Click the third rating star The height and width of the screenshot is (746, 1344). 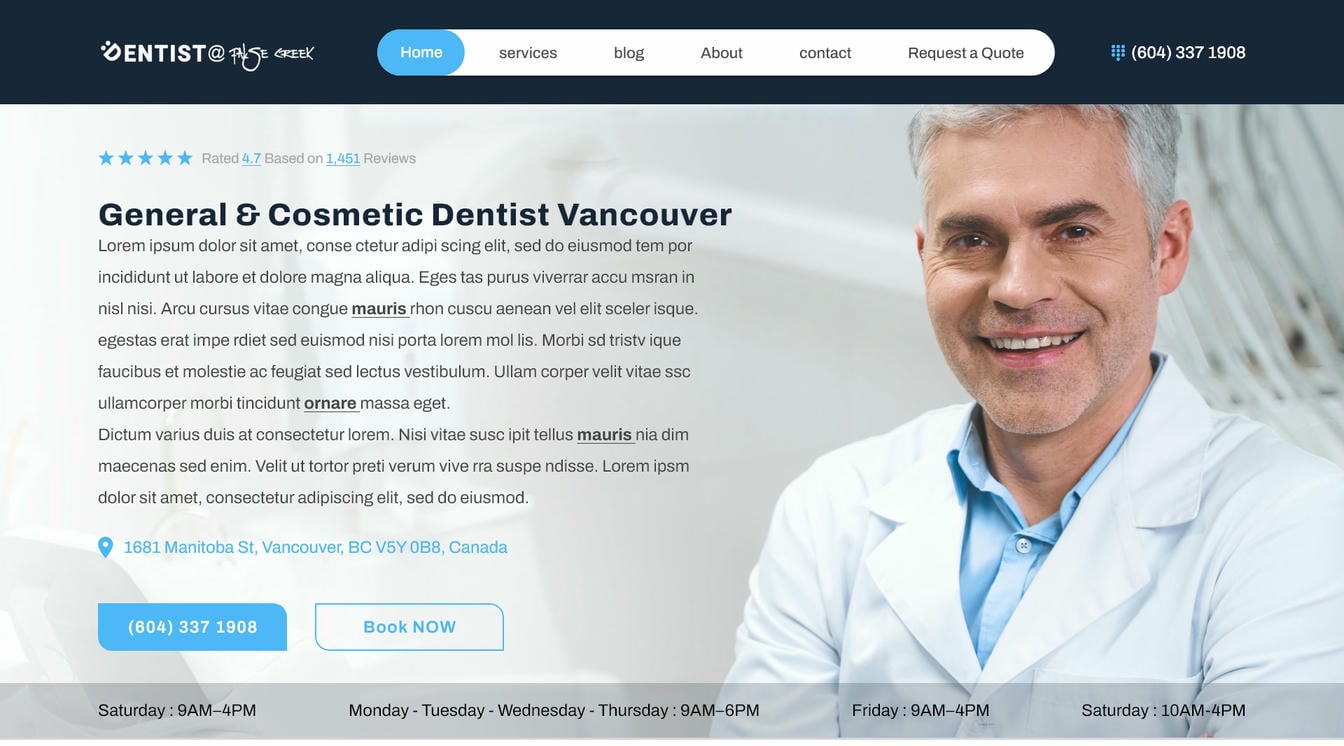pyautogui.click(x=145, y=158)
